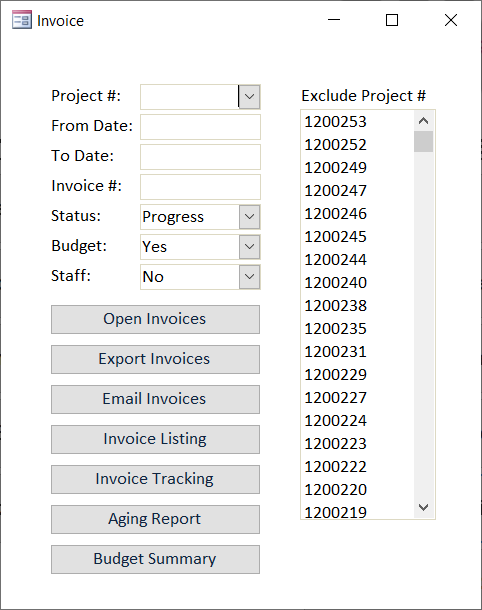
Task: Click the Invoice # input field
Action: point(200,187)
